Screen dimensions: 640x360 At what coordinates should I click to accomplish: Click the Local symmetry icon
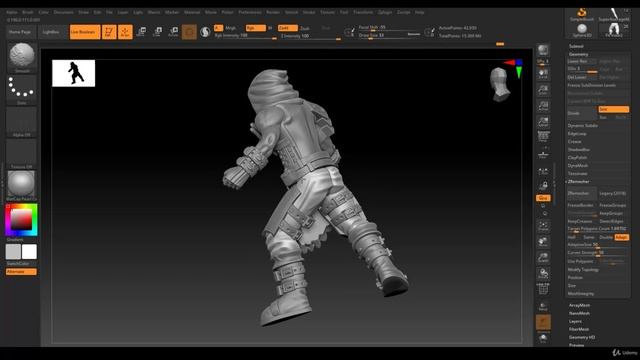543,172
